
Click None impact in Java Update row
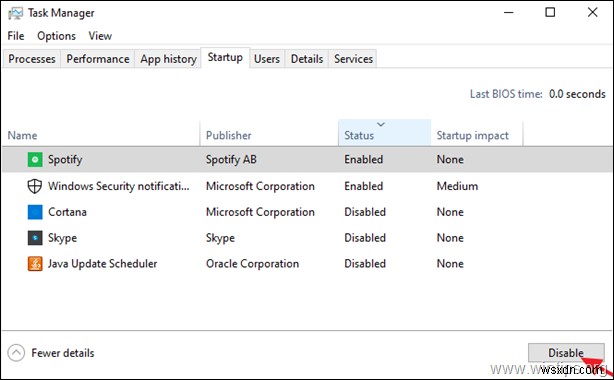450,264
